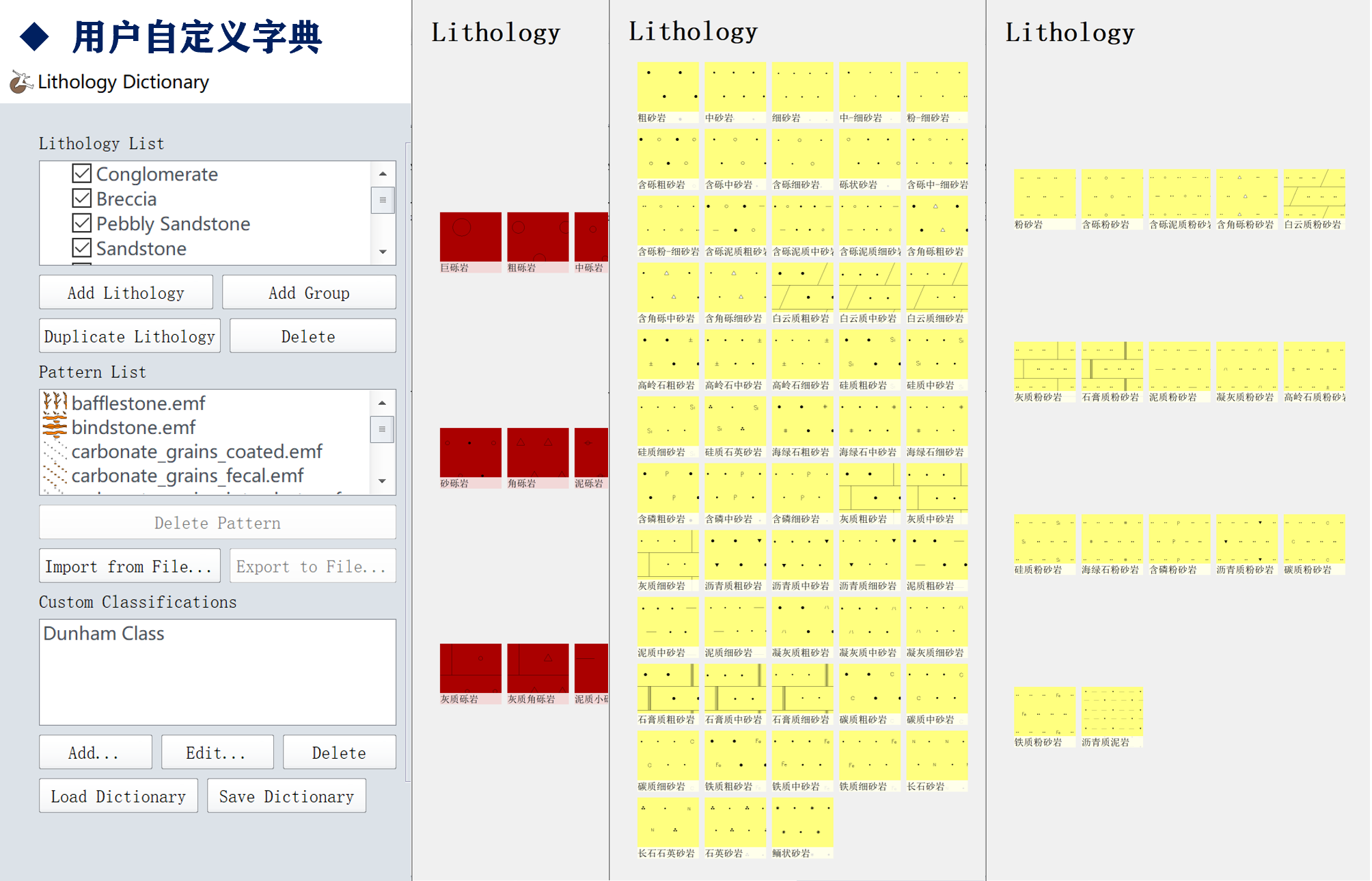
Task: Click Delete under Custom Classifications
Action: pos(340,753)
